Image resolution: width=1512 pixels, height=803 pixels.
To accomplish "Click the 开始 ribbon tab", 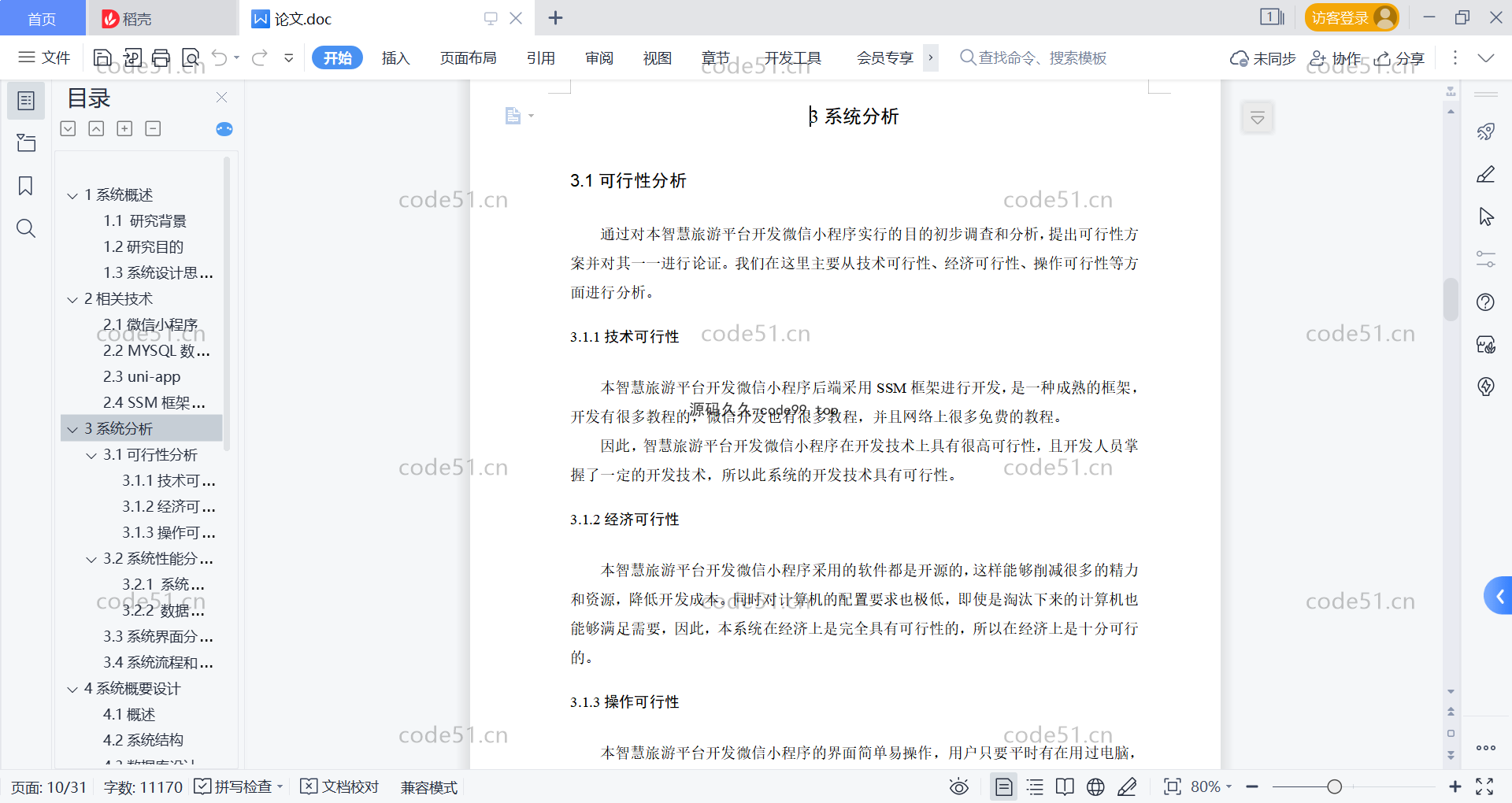I will pos(337,58).
